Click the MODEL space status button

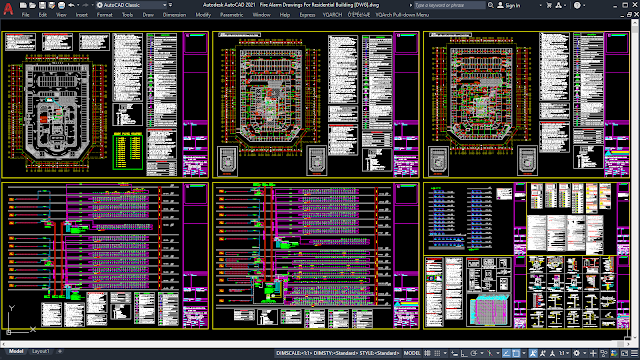(x=412, y=353)
